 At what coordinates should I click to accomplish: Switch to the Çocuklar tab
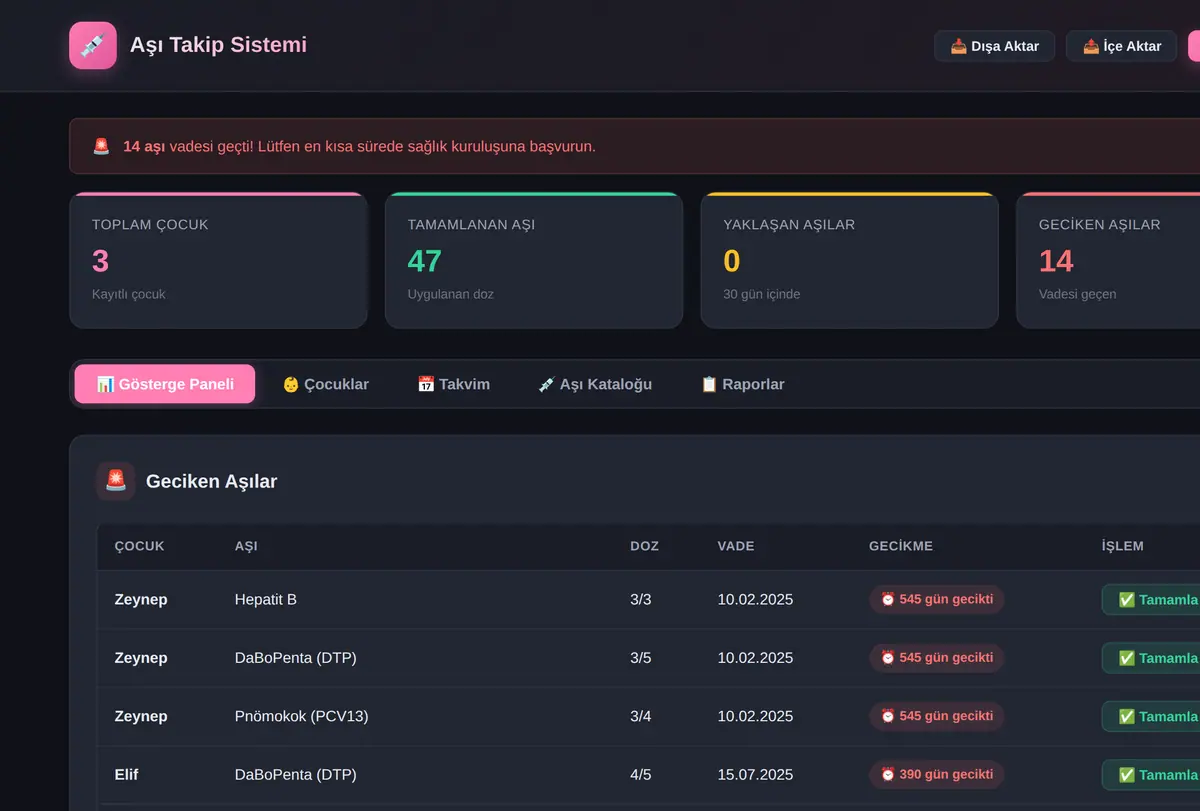(325, 384)
